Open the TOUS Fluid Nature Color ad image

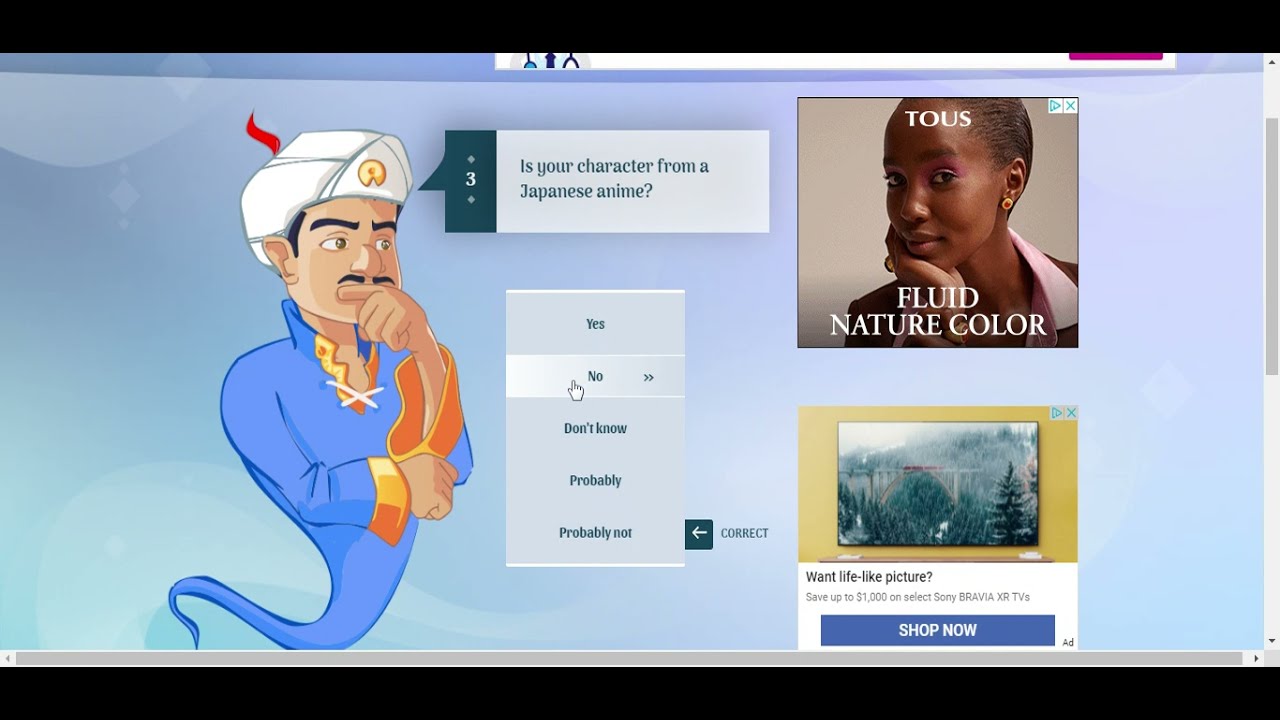(x=937, y=222)
